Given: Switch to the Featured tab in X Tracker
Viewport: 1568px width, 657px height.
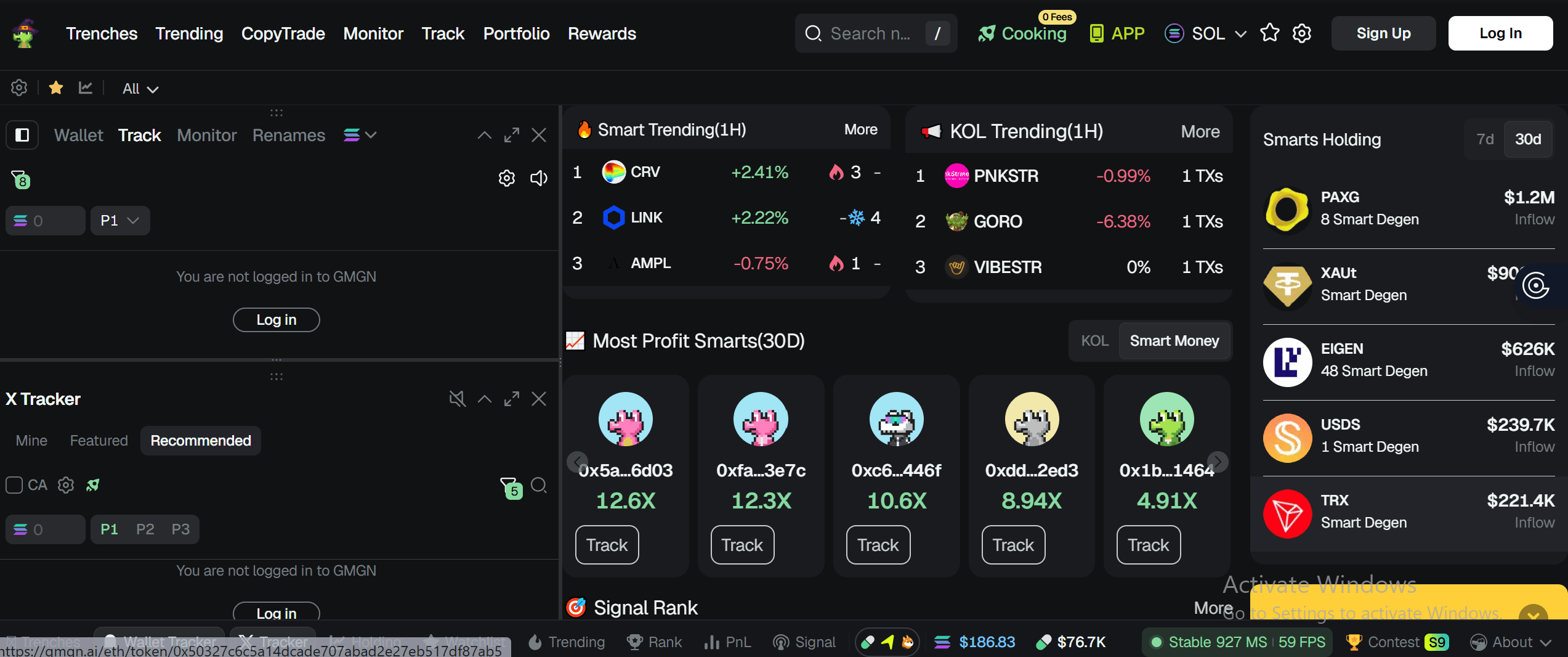Looking at the screenshot, I should pos(99,440).
